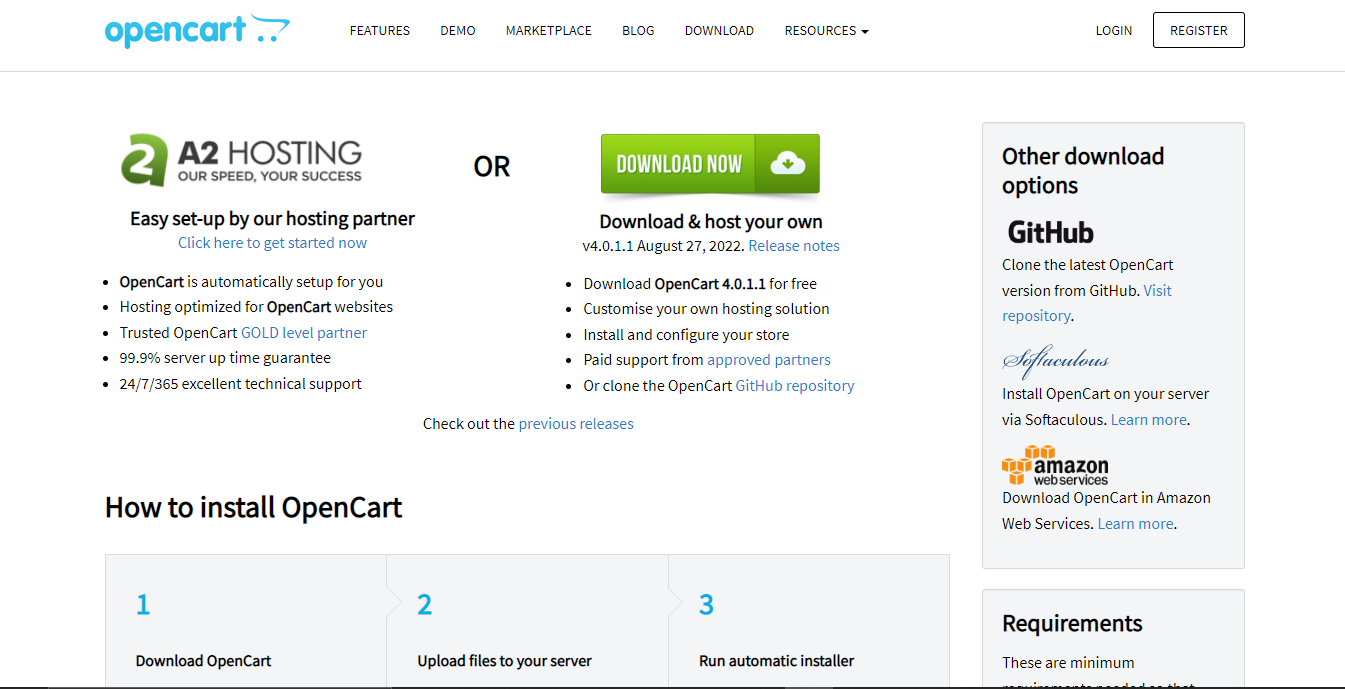This screenshot has width=1345, height=689.
Task: Click '99.9% server up time guarantee' text
Action: (x=225, y=358)
